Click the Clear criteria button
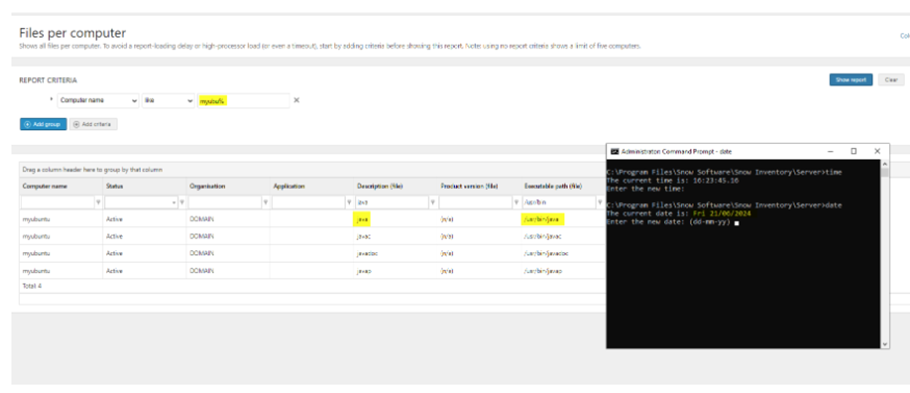This screenshot has width=910, height=393. point(891,80)
